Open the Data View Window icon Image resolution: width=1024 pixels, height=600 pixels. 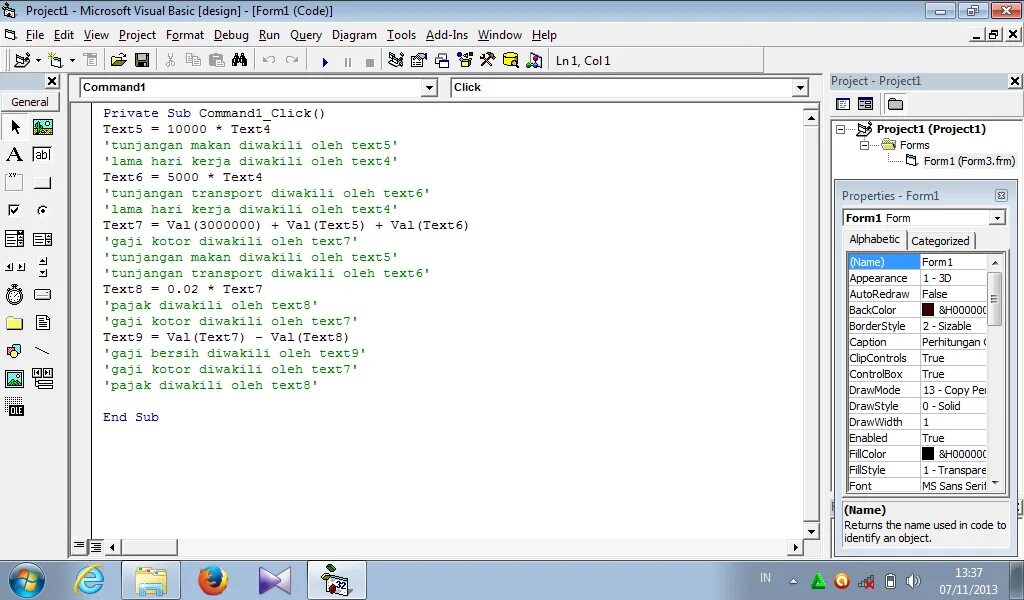[x=511, y=61]
